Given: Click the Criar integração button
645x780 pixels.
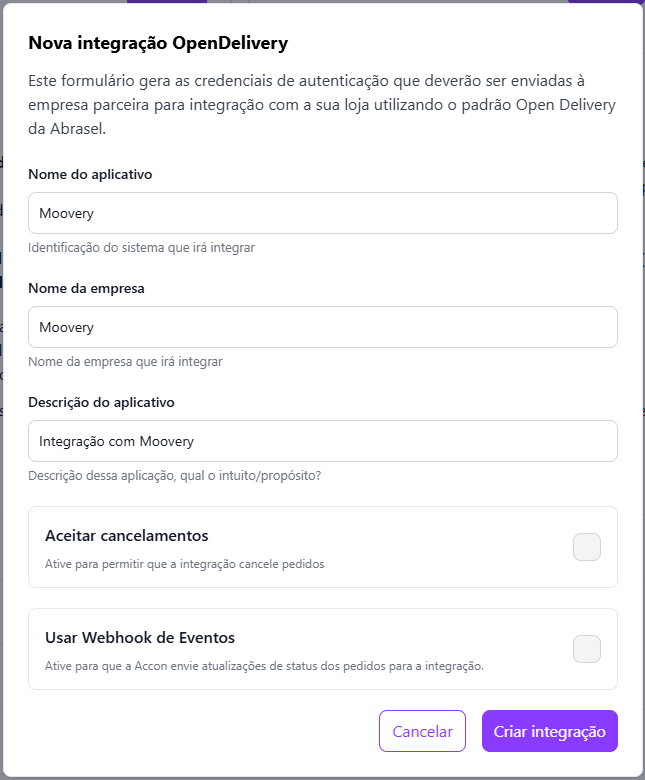Looking at the screenshot, I should click(549, 731).
